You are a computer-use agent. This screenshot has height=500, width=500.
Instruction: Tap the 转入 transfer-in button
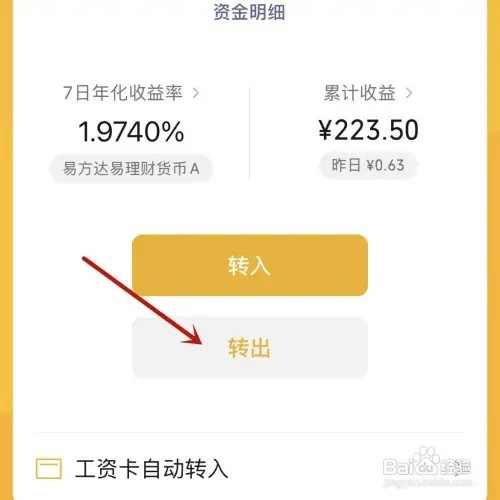pyautogui.click(x=250, y=265)
